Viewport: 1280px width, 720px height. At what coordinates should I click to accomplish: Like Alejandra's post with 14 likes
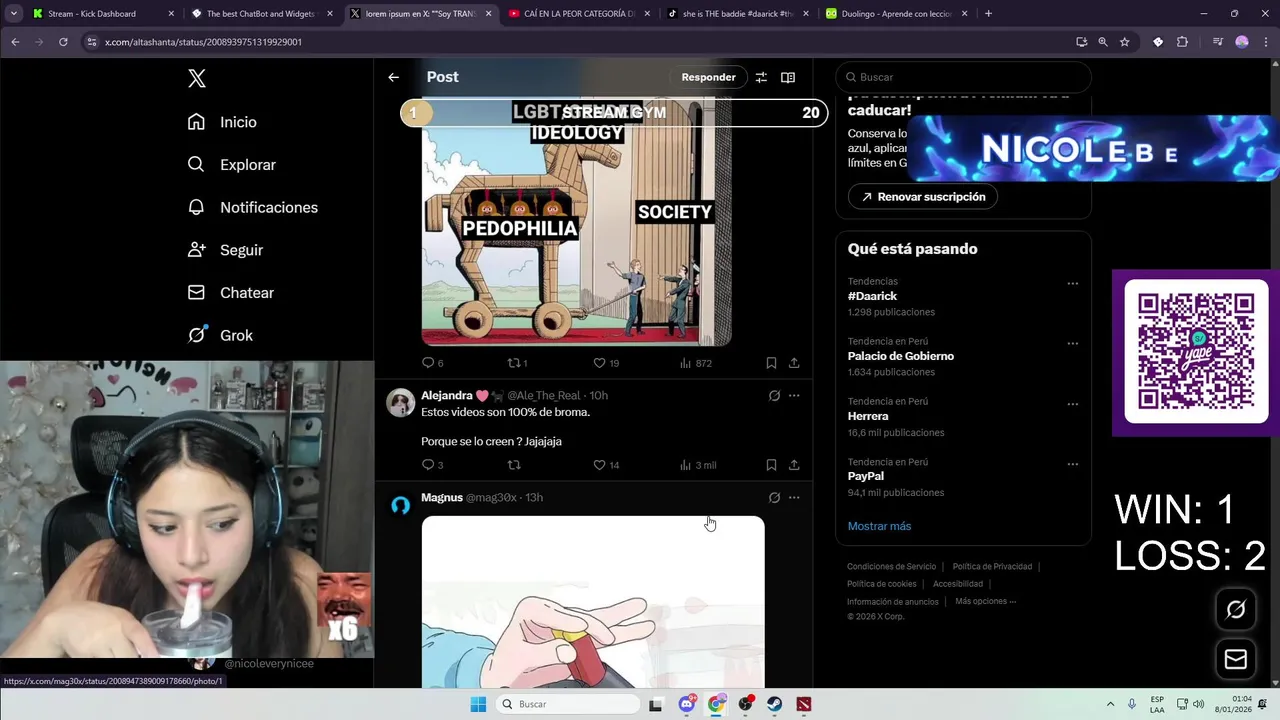[606, 465]
